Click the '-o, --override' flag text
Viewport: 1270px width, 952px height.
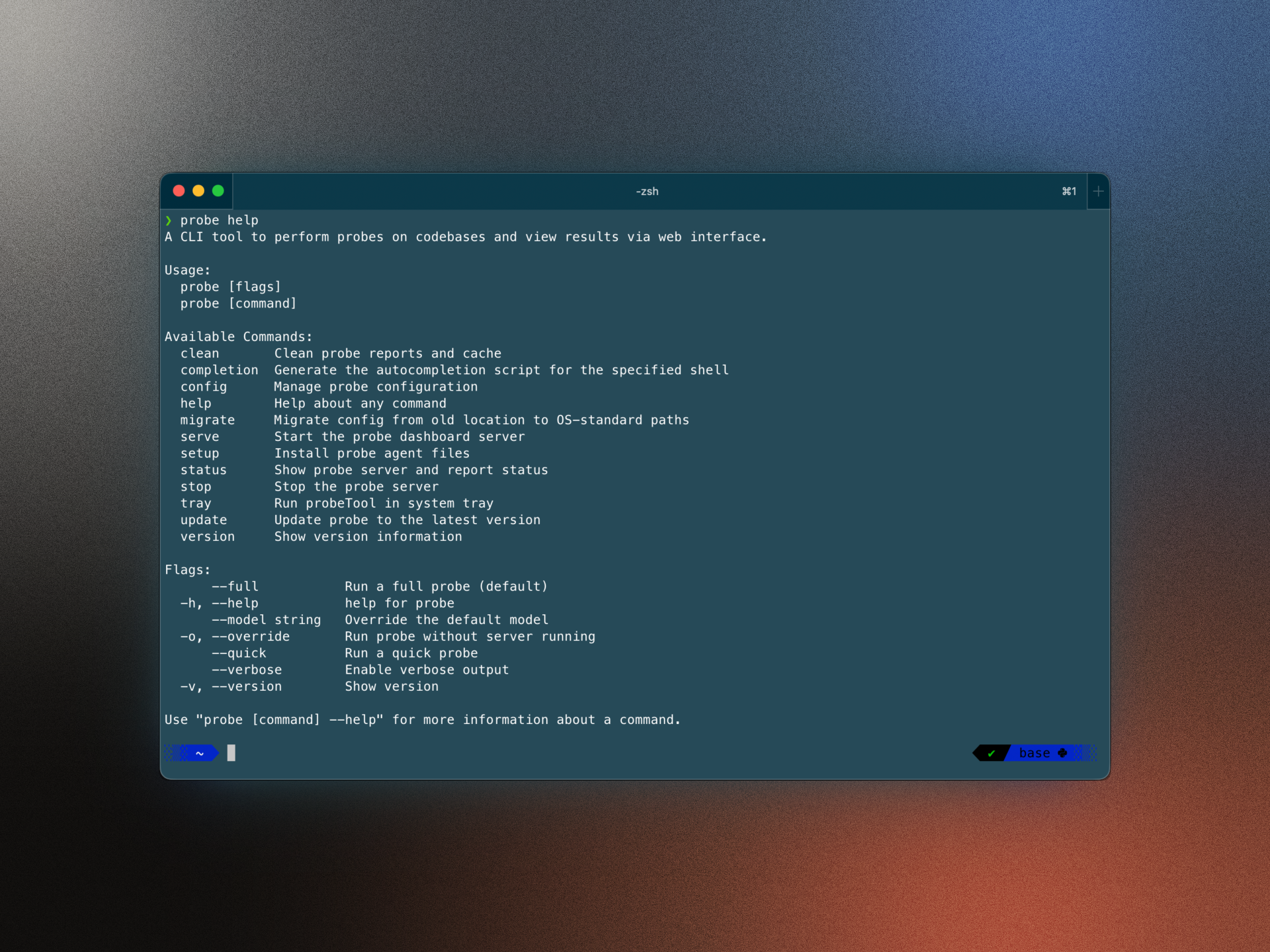[235, 637]
